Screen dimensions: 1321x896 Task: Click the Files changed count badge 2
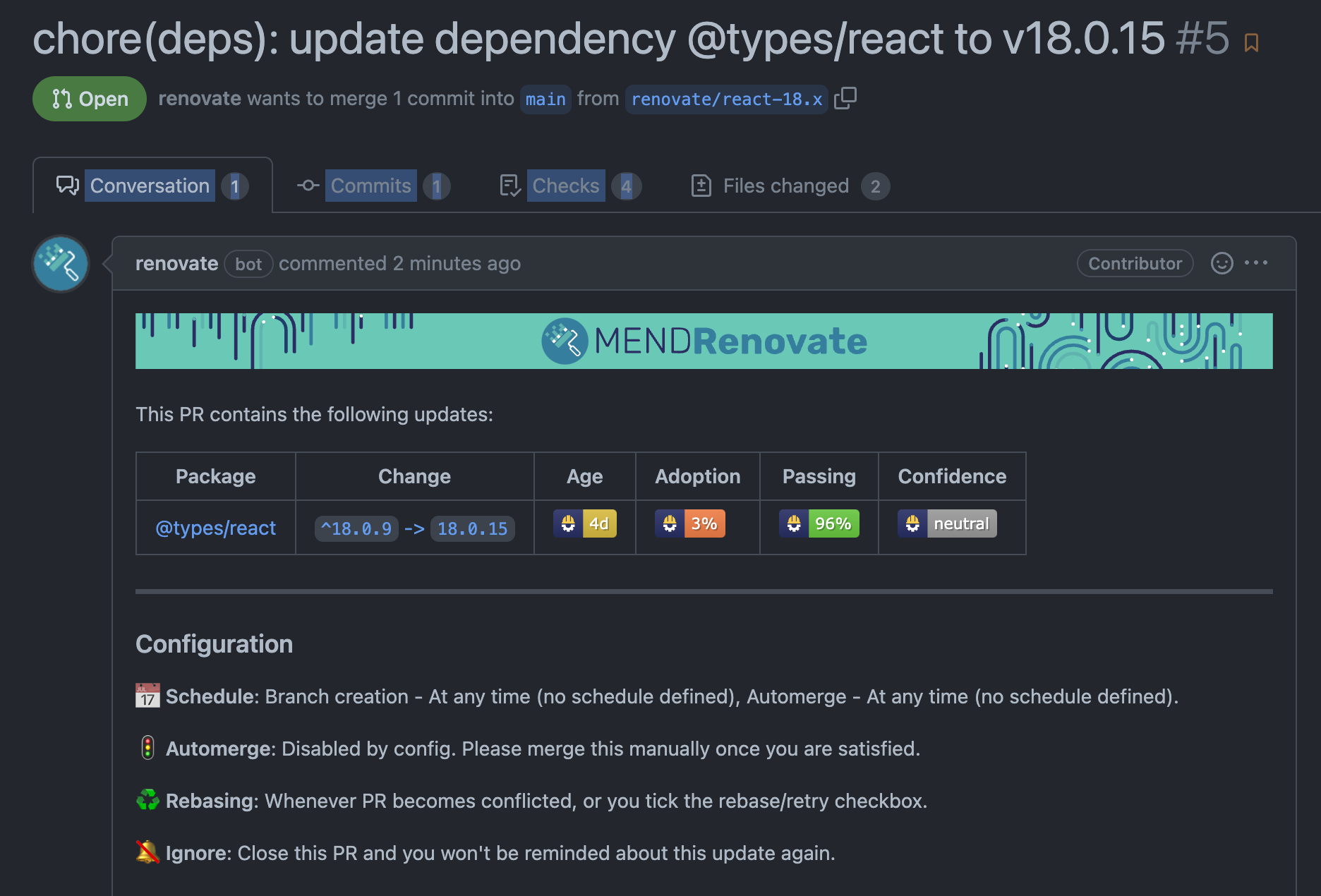876,186
